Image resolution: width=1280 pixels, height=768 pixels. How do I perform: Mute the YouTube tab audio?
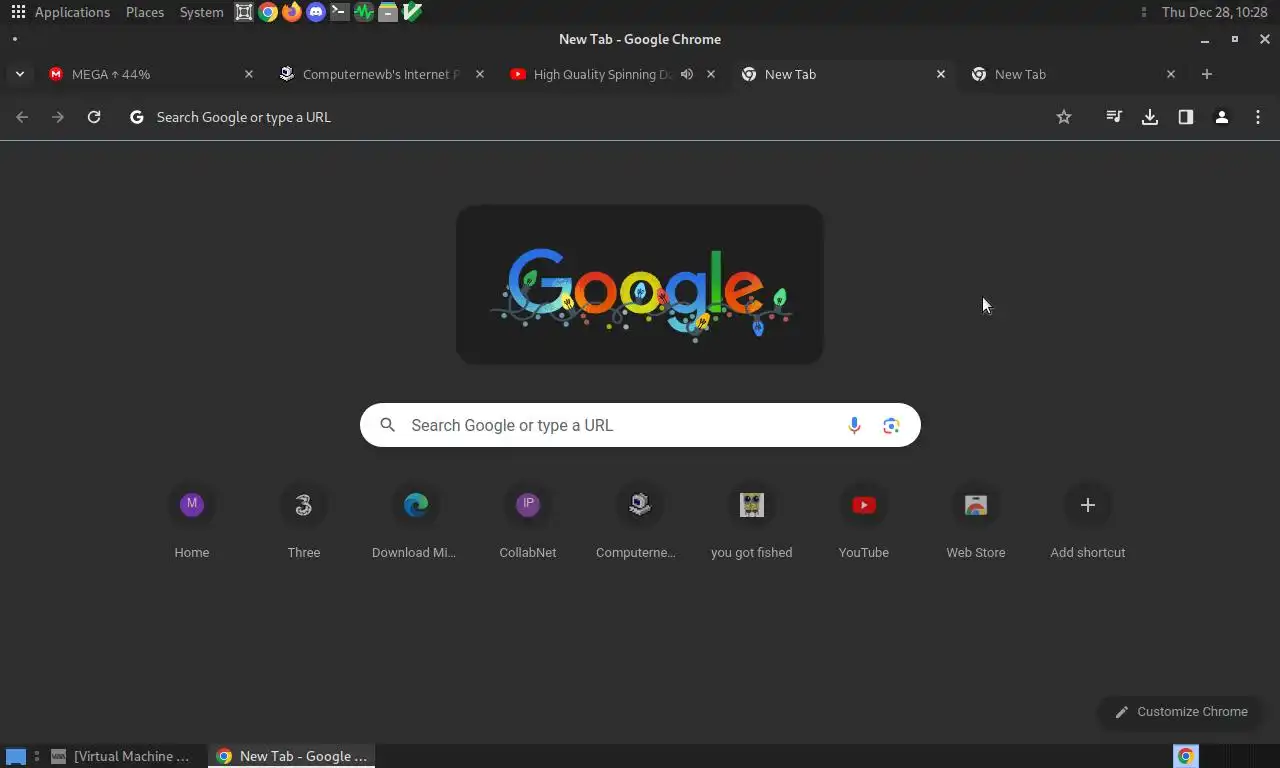(687, 74)
